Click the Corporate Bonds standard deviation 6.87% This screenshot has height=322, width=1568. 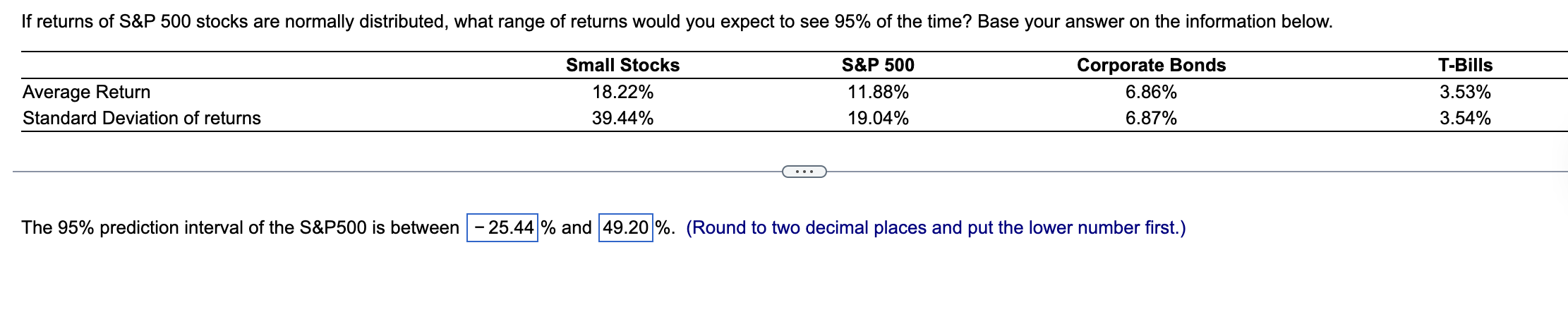pos(1151,118)
